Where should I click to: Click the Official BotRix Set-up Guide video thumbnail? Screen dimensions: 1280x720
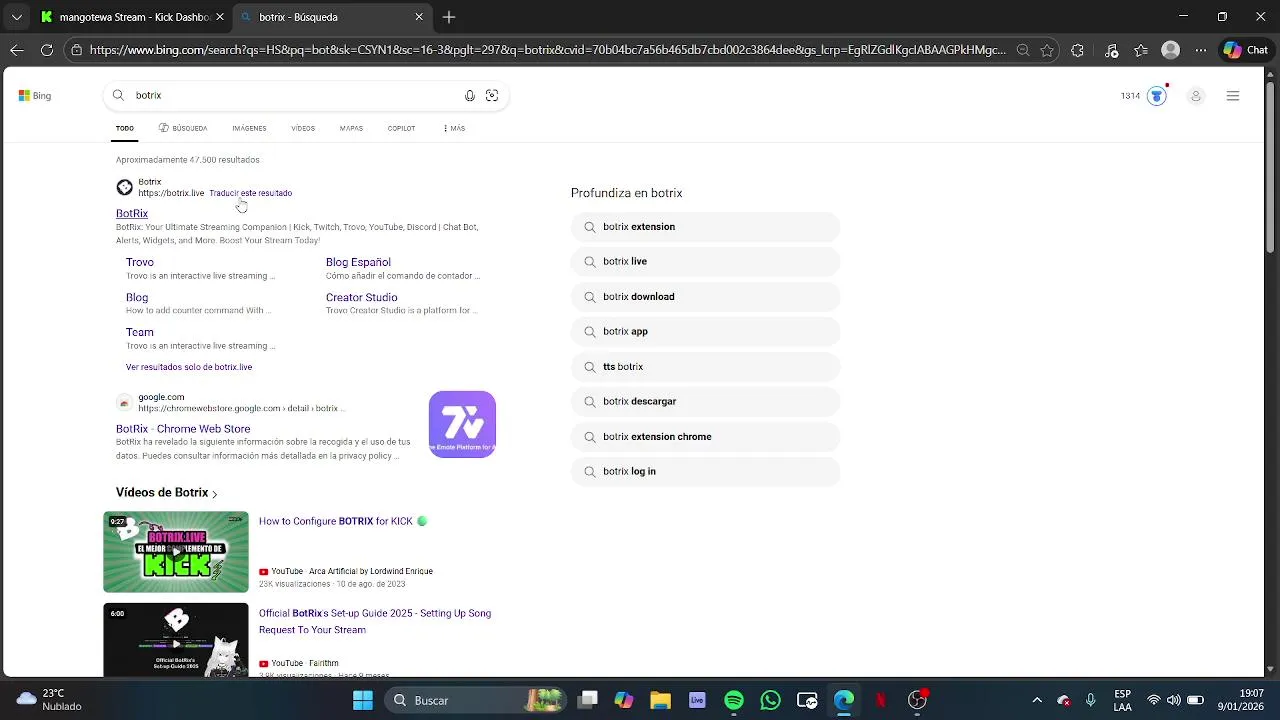coord(176,640)
